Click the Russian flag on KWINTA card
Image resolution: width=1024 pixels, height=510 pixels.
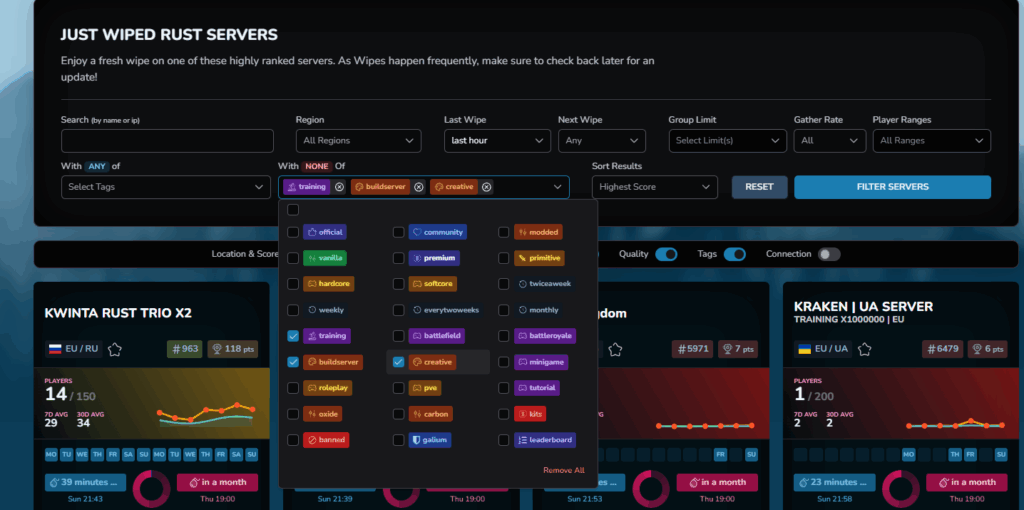56,349
